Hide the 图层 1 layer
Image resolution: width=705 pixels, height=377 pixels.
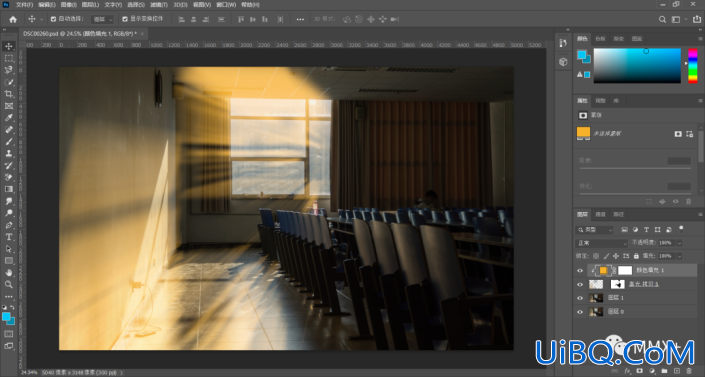pyautogui.click(x=580, y=298)
